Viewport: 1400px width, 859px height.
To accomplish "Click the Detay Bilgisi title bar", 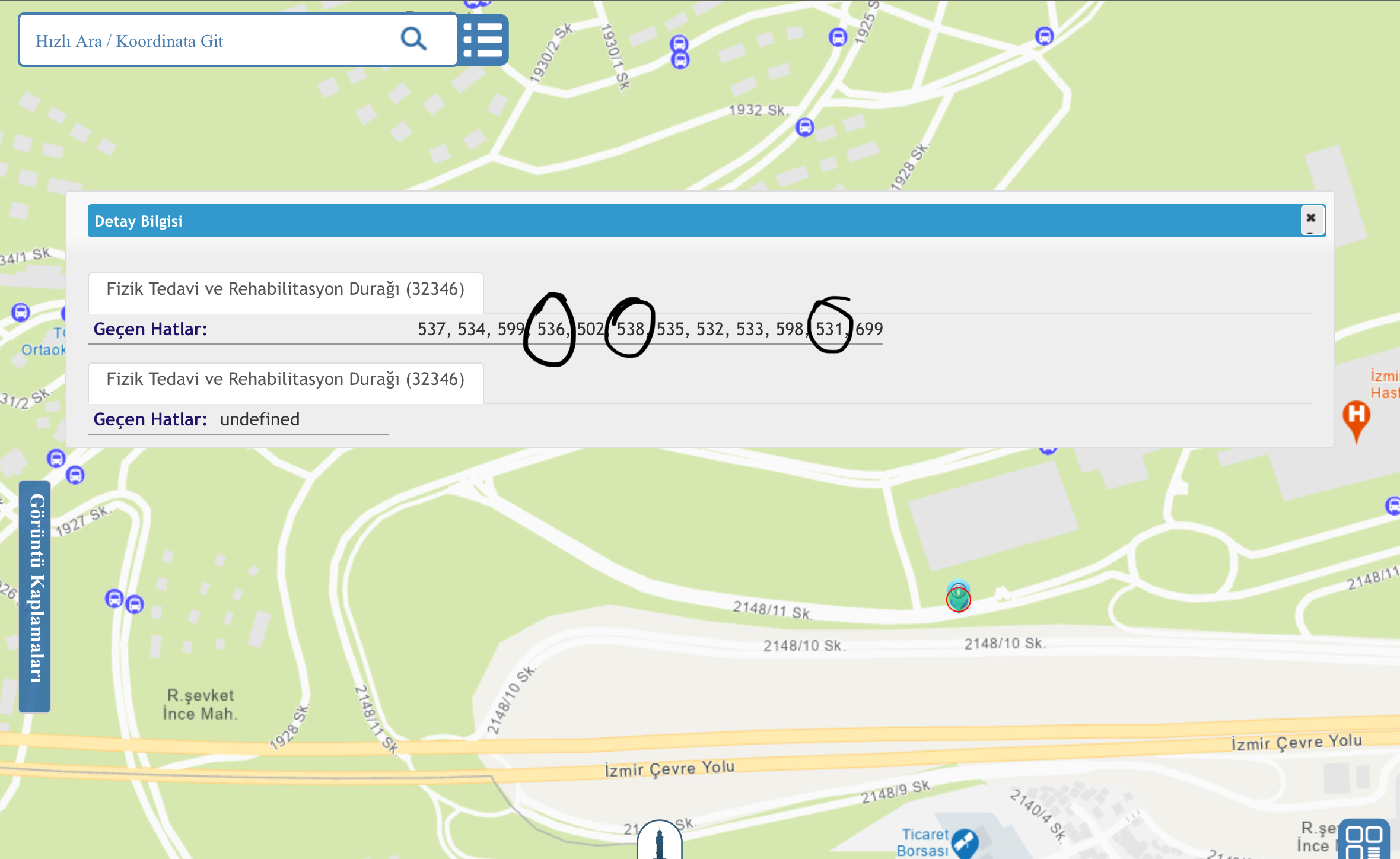I will click(x=653, y=221).
